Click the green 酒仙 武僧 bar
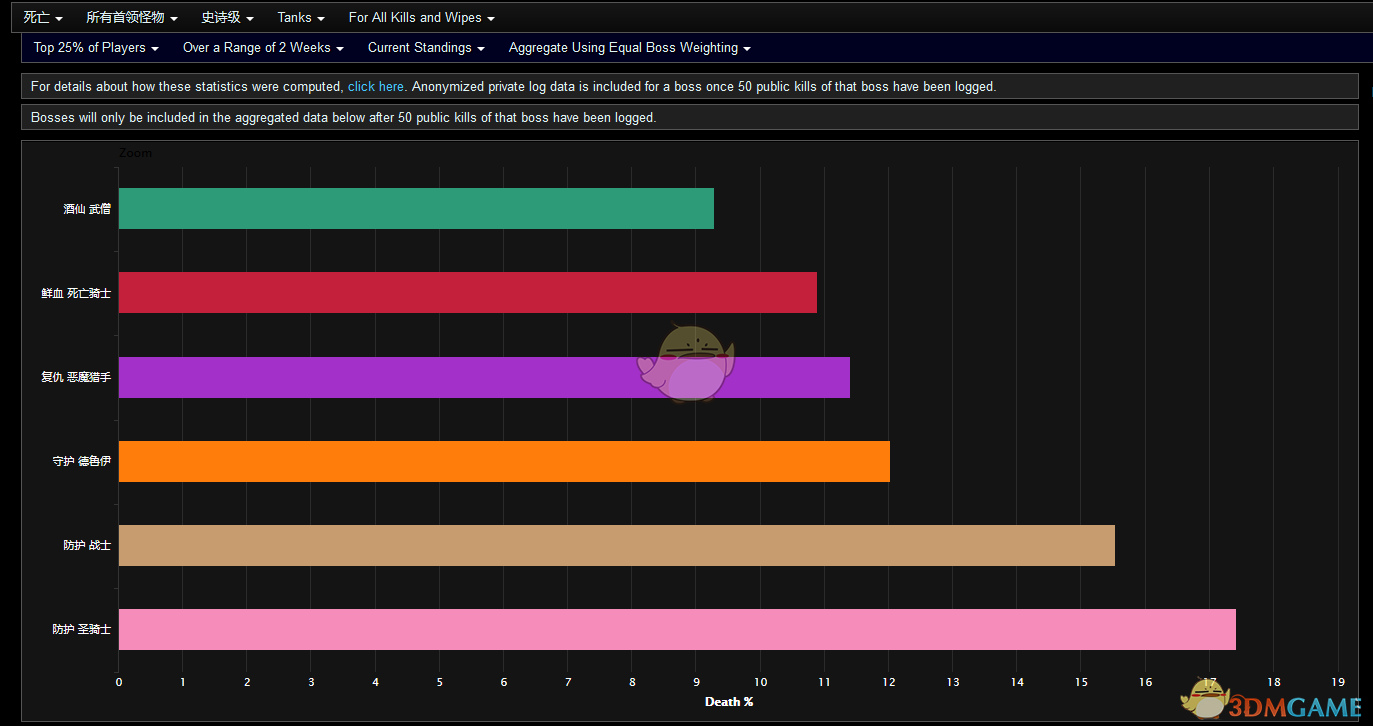Screen dimensions: 1373x726 point(416,208)
